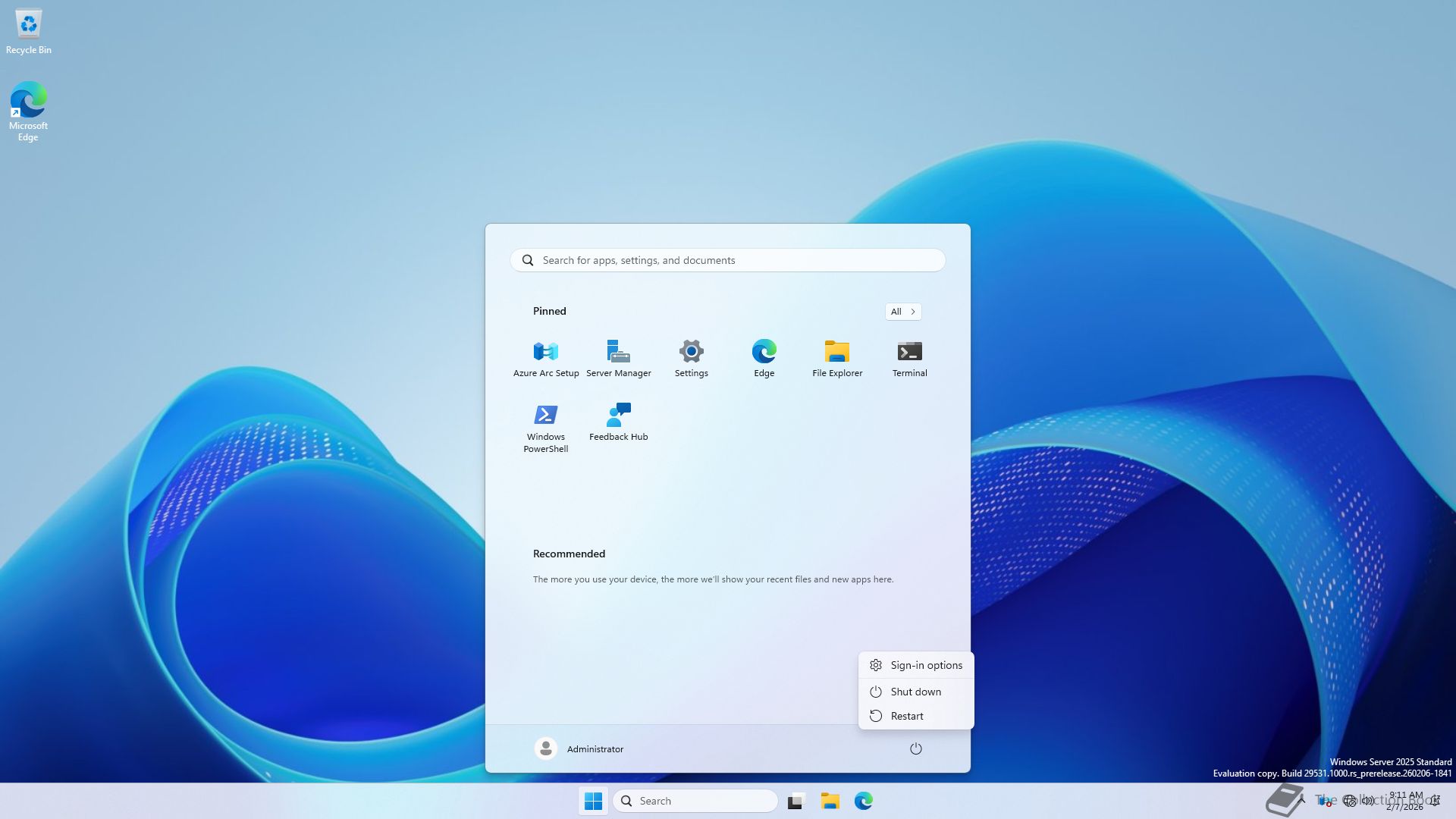1456x819 pixels.
Task: Open Task View on taskbar
Action: (x=795, y=801)
